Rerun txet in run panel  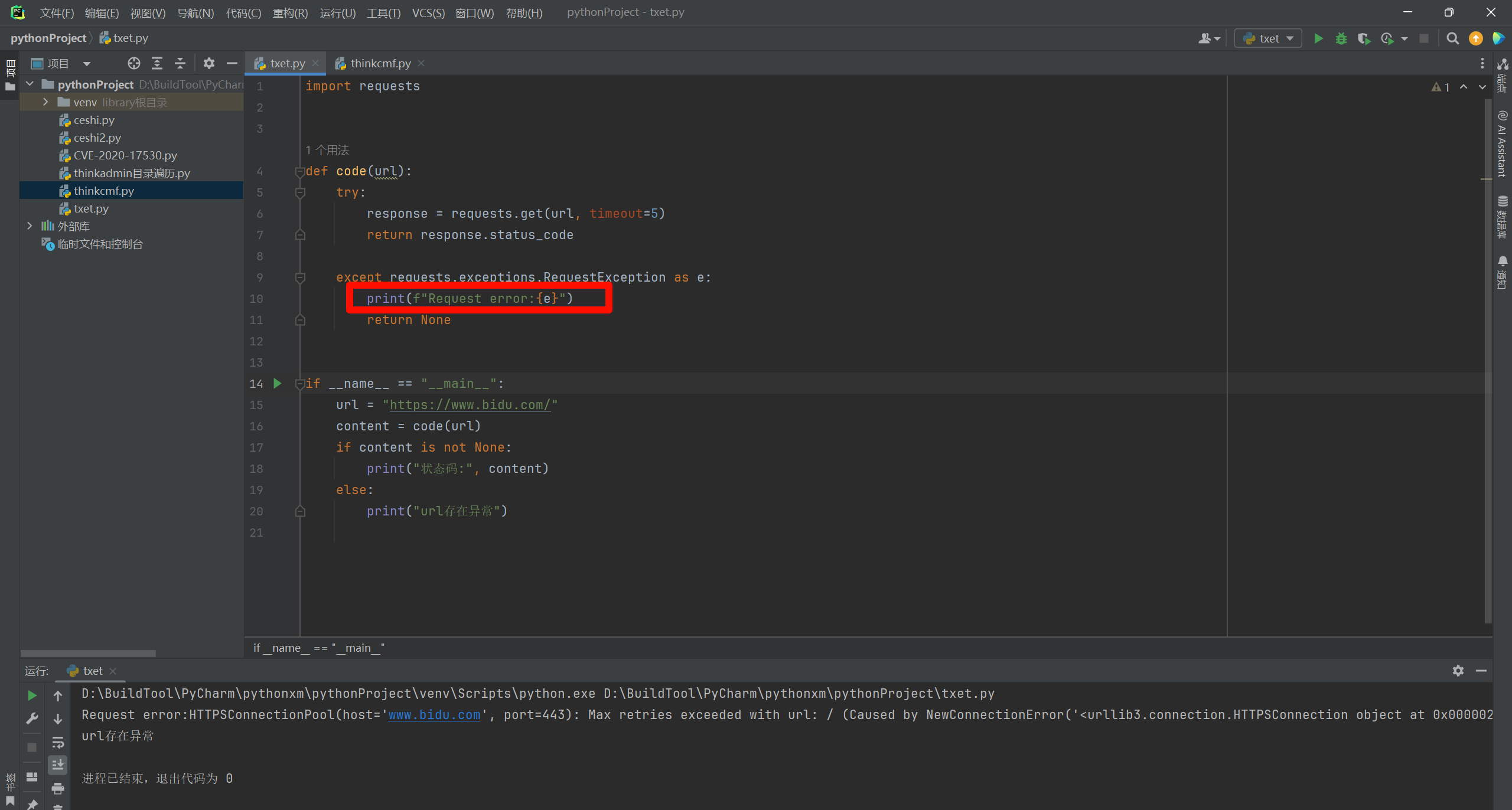[32, 695]
